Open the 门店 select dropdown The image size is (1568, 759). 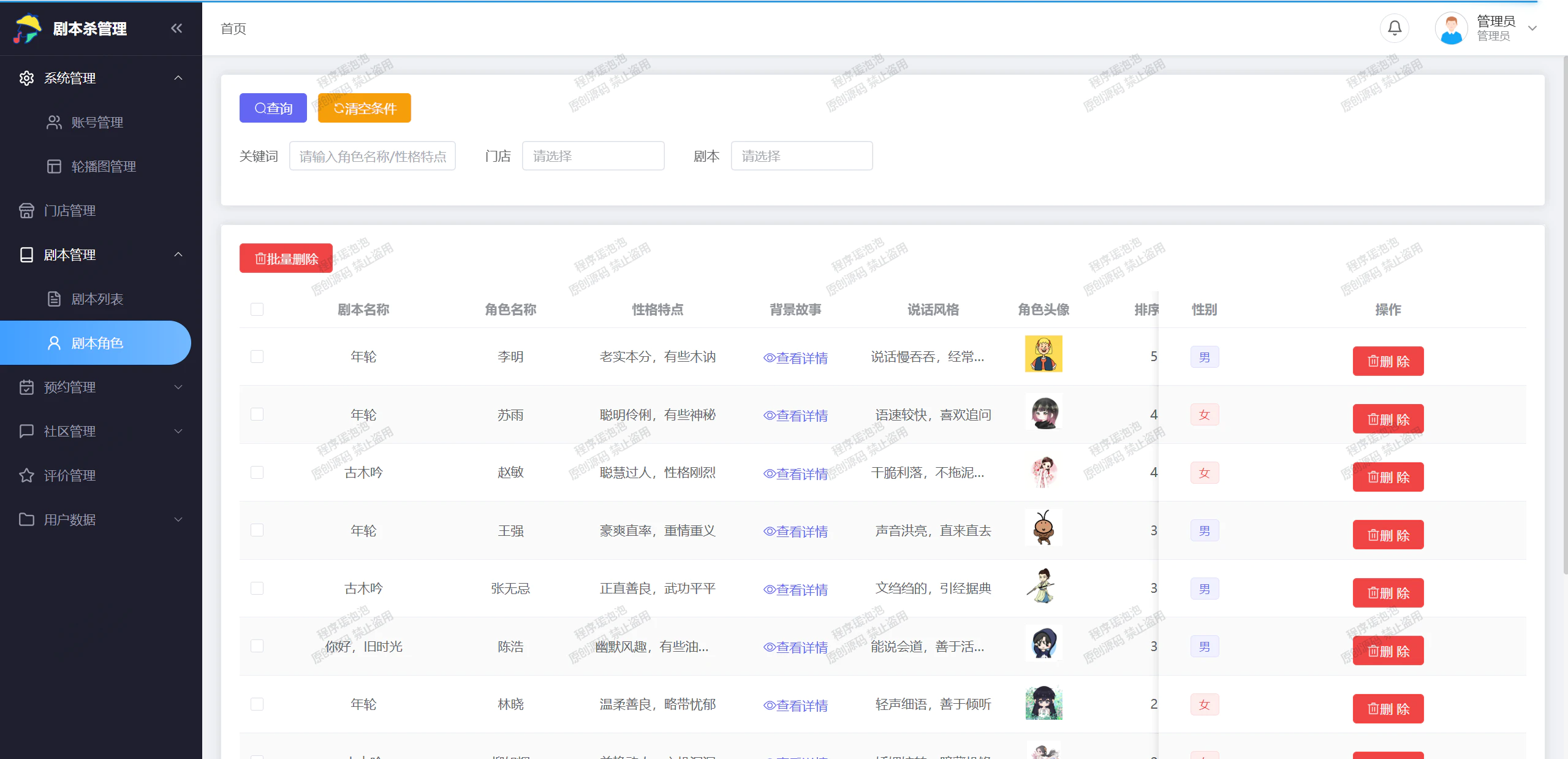pos(593,156)
